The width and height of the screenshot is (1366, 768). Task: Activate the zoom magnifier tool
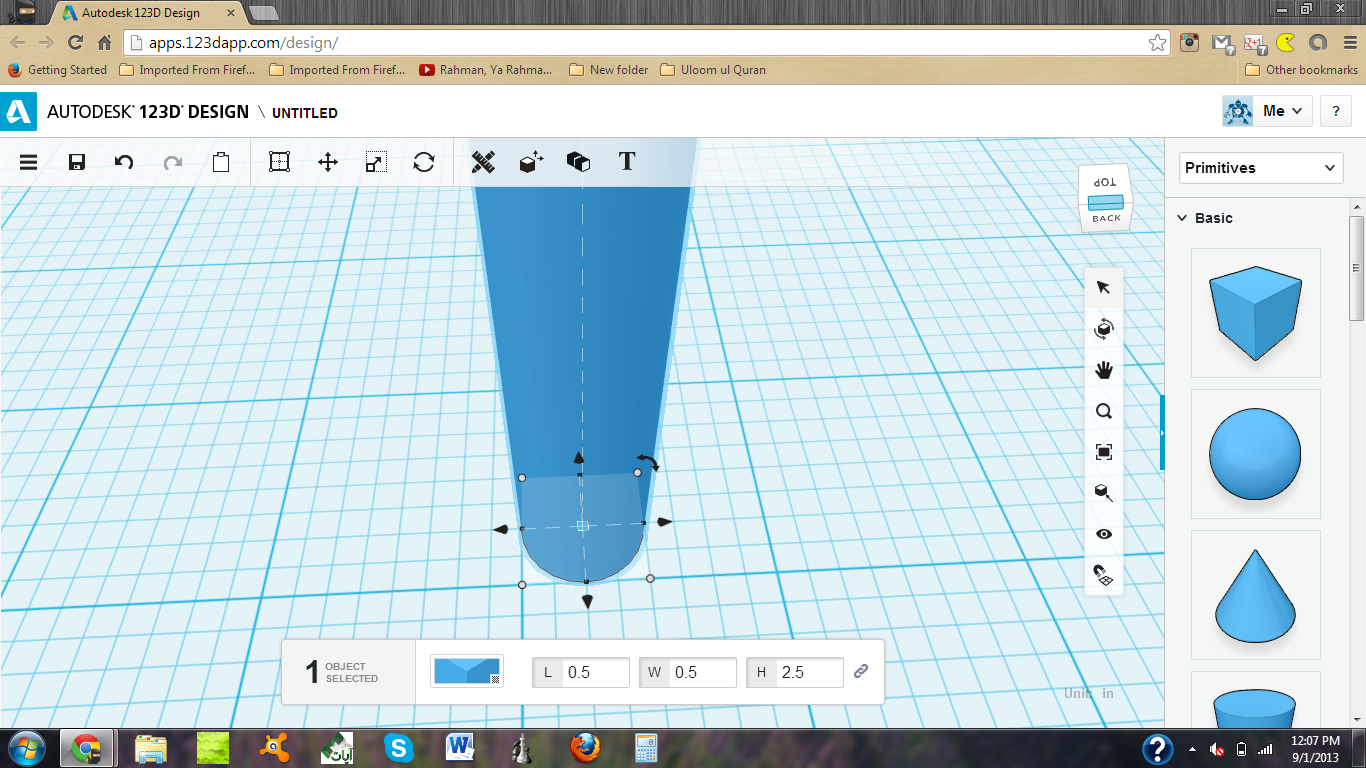click(x=1104, y=411)
